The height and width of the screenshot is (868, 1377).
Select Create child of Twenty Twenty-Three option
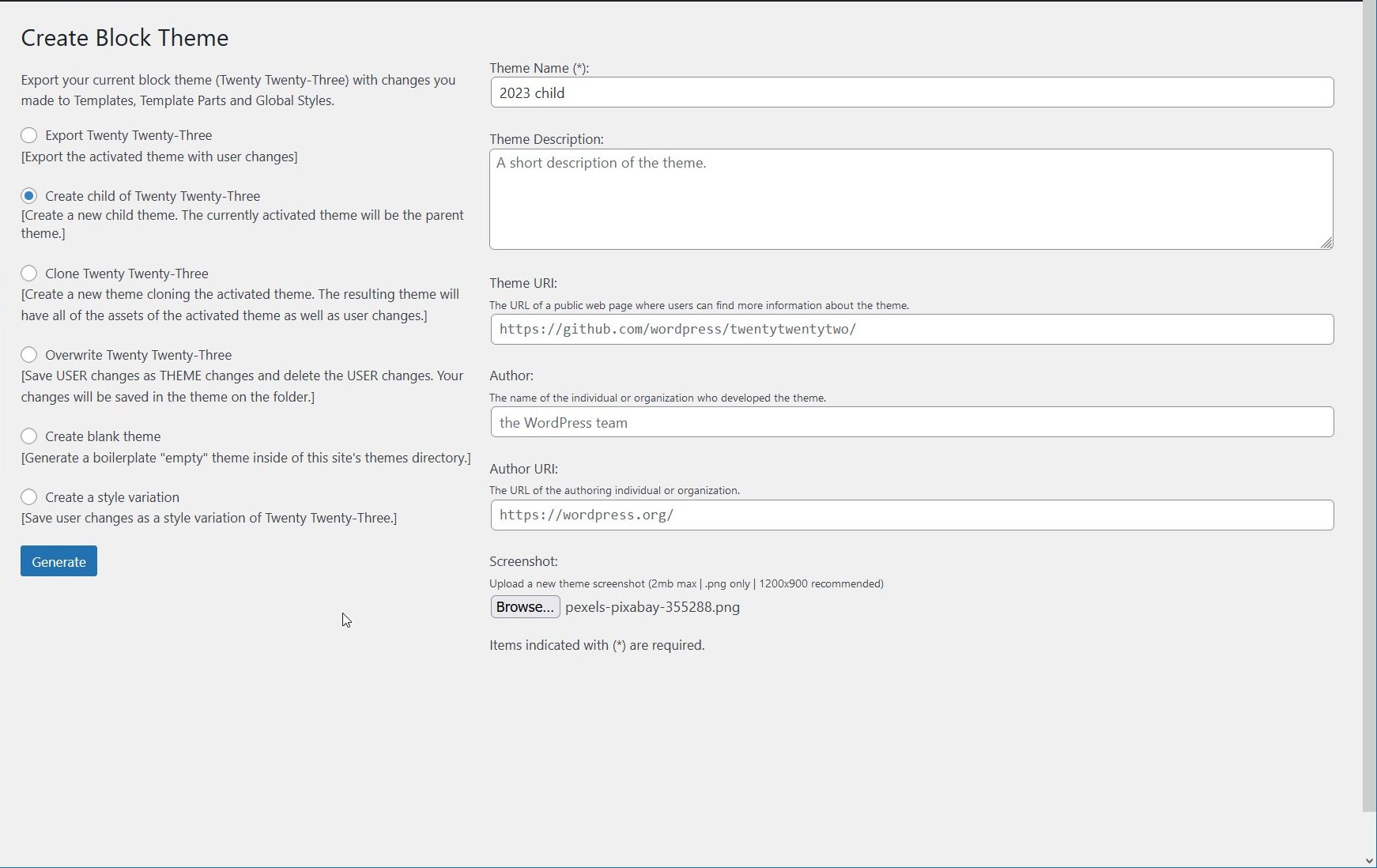pos(29,196)
